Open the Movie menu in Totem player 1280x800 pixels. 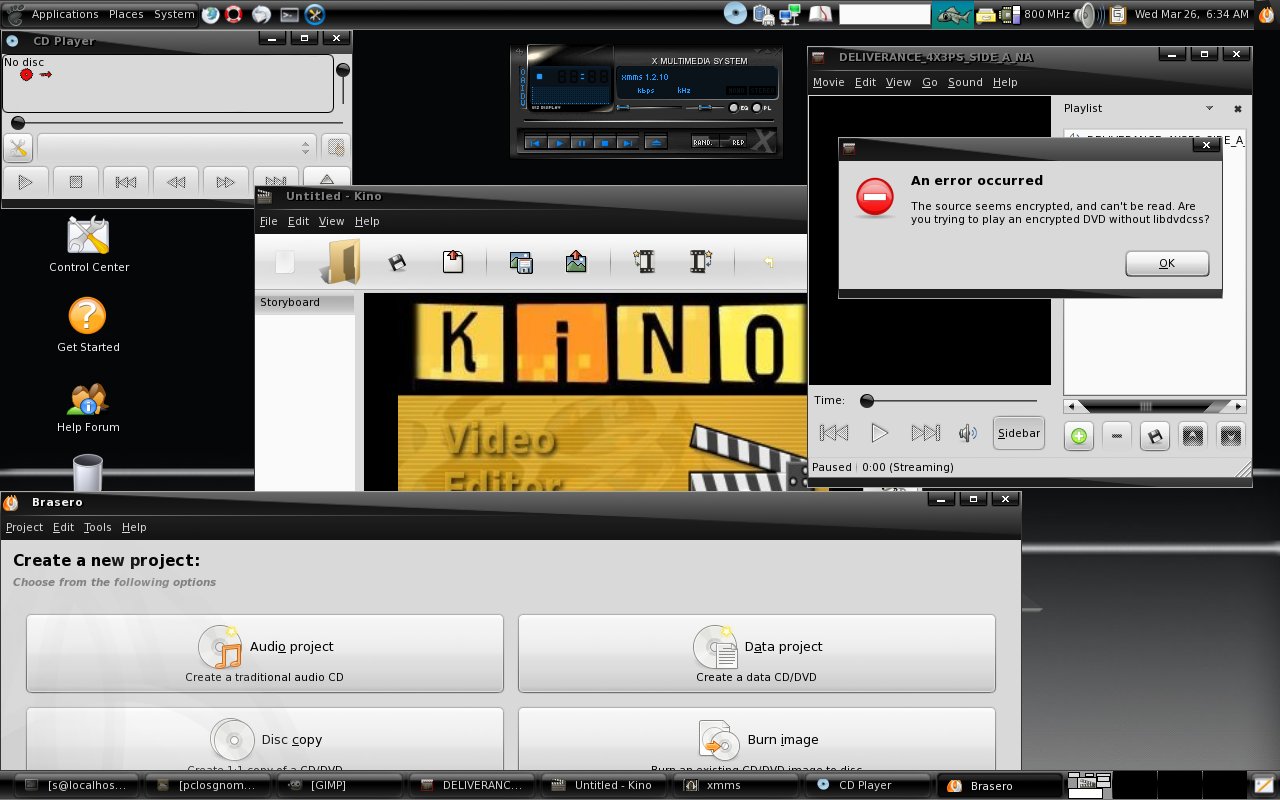point(828,82)
